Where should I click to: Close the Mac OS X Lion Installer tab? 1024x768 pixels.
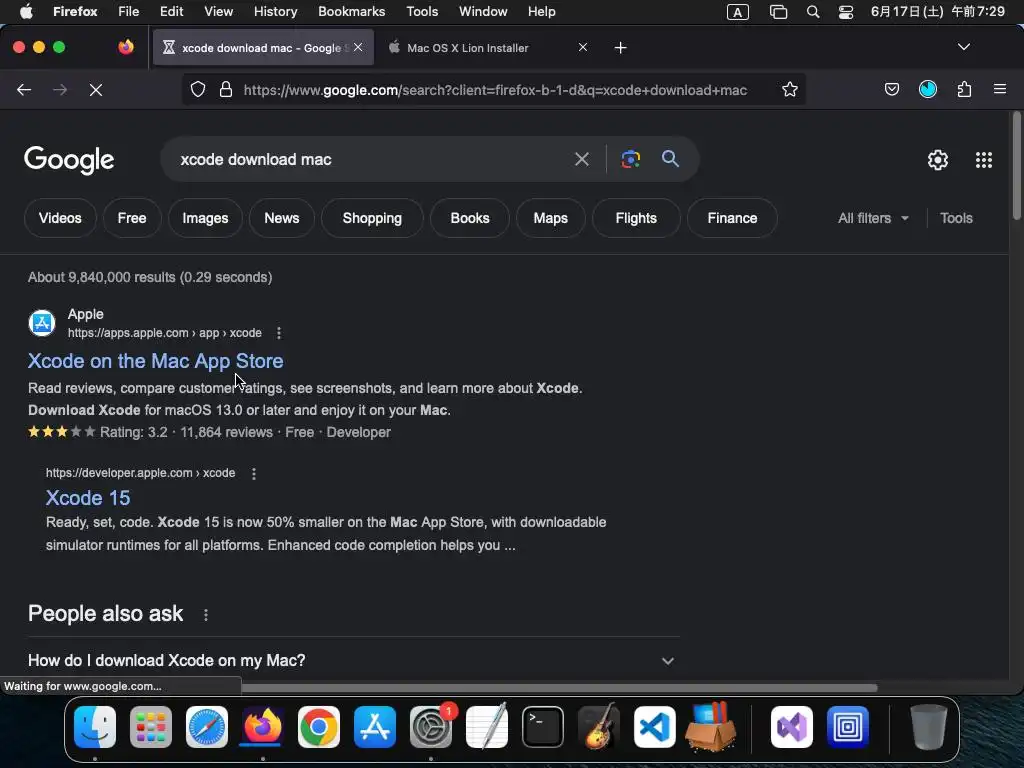pos(583,47)
